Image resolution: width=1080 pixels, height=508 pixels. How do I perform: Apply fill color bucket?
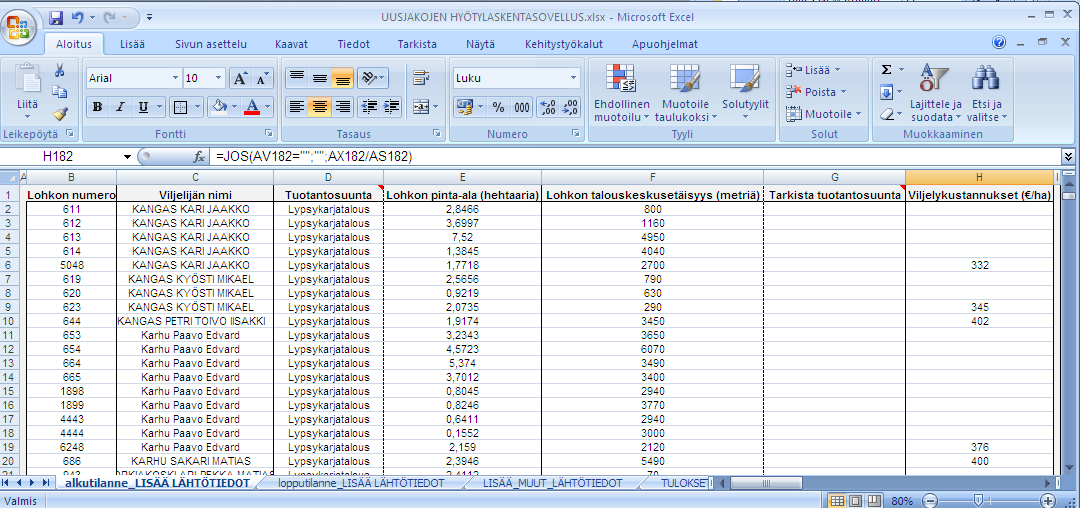click(219, 107)
